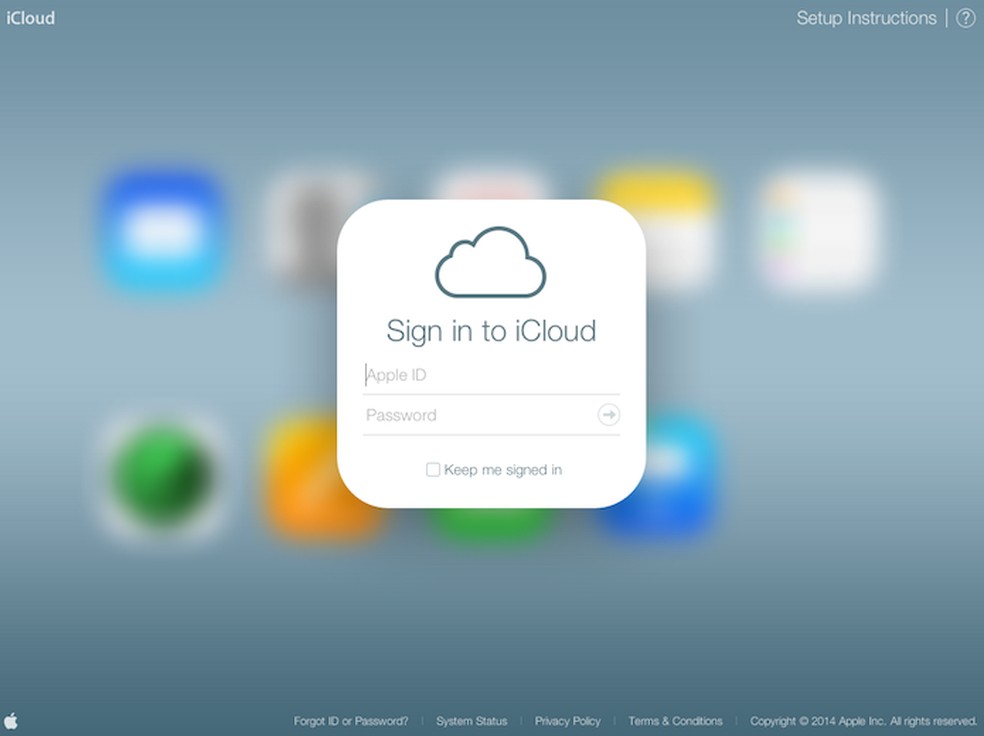Click the cloud logo above the sign-in form
Image resolution: width=984 pixels, height=736 pixels.
tap(490, 262)
